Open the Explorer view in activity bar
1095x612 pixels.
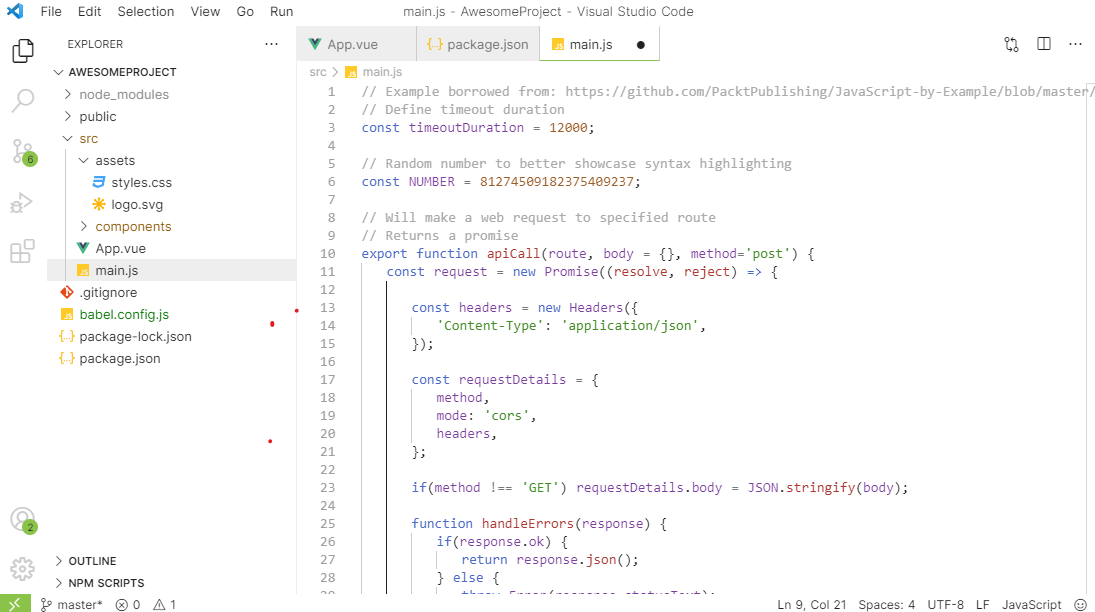coord(22,50)
